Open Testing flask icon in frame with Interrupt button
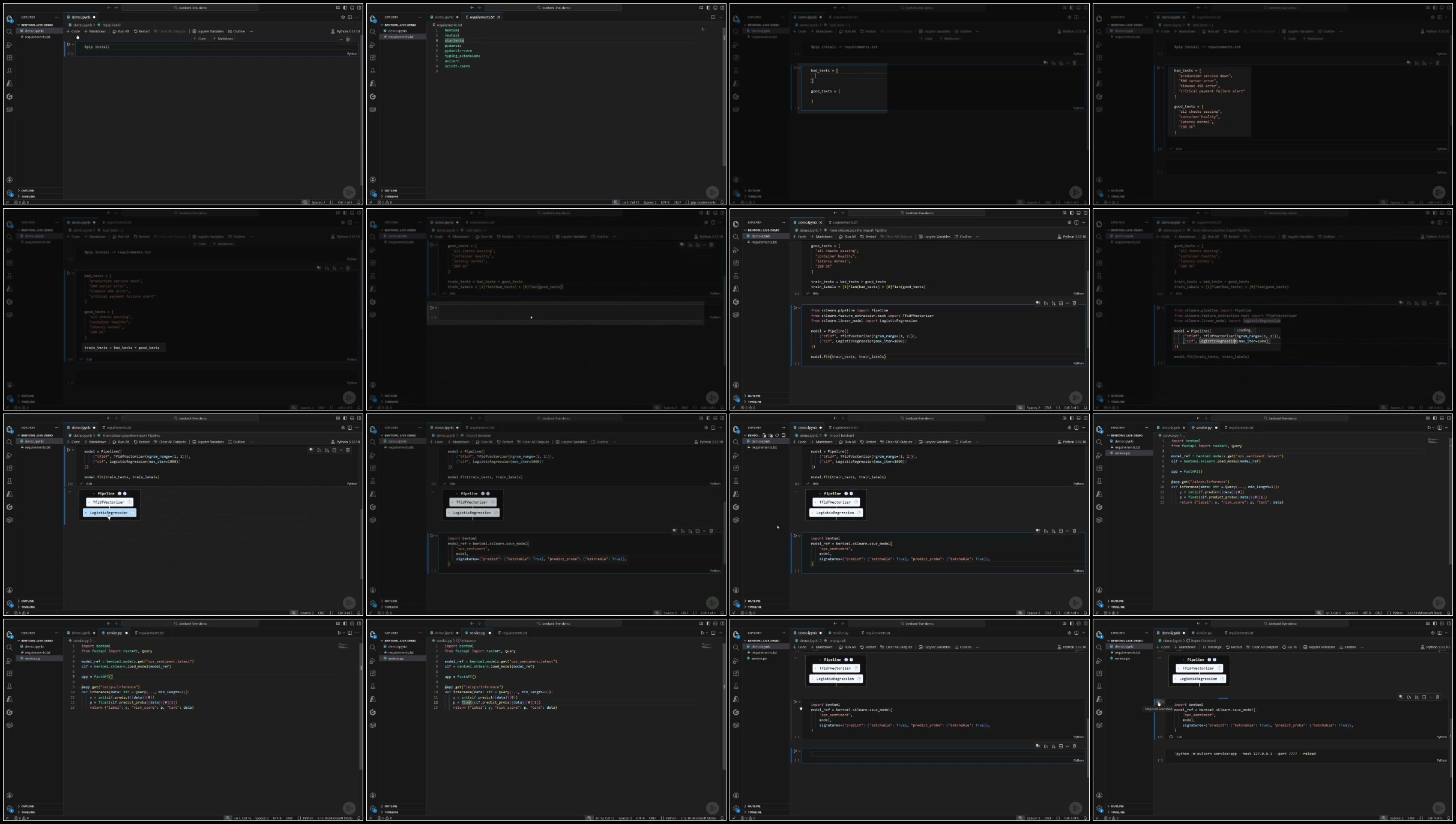 [1099, 687]
